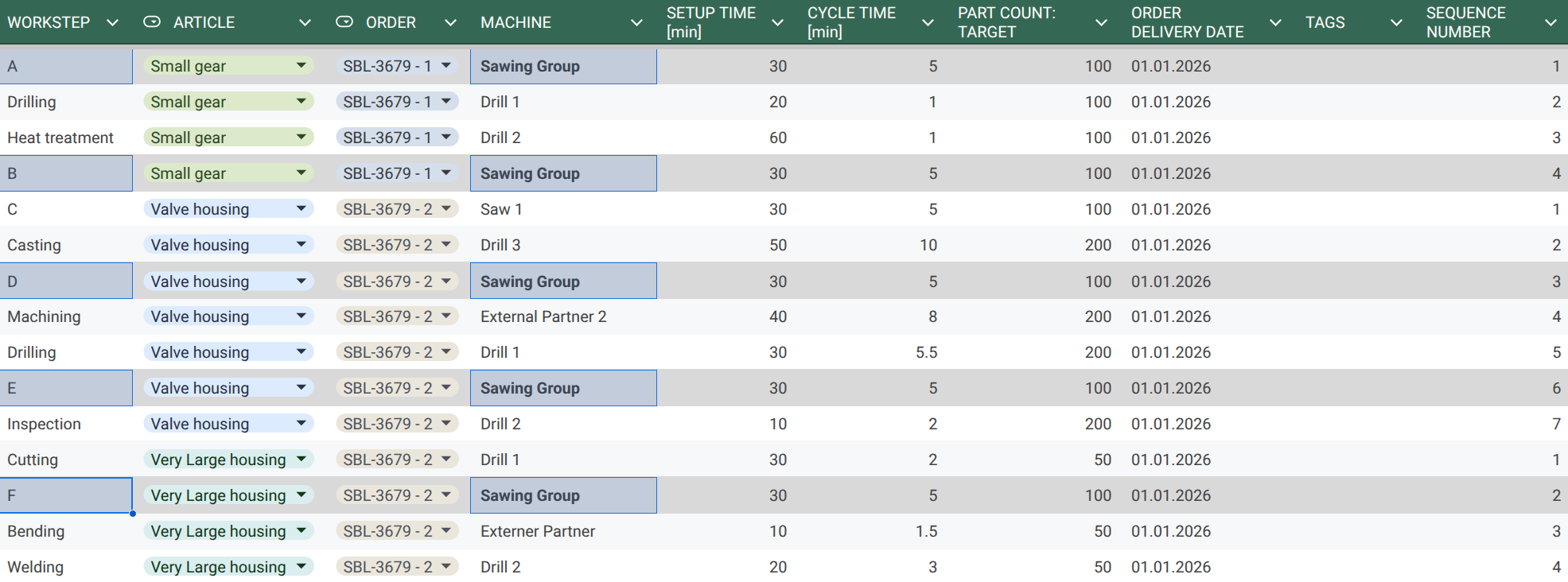Open order dropdown in Casting row
This screenshot has height=582, width=1568.
(x=446, y=245)
